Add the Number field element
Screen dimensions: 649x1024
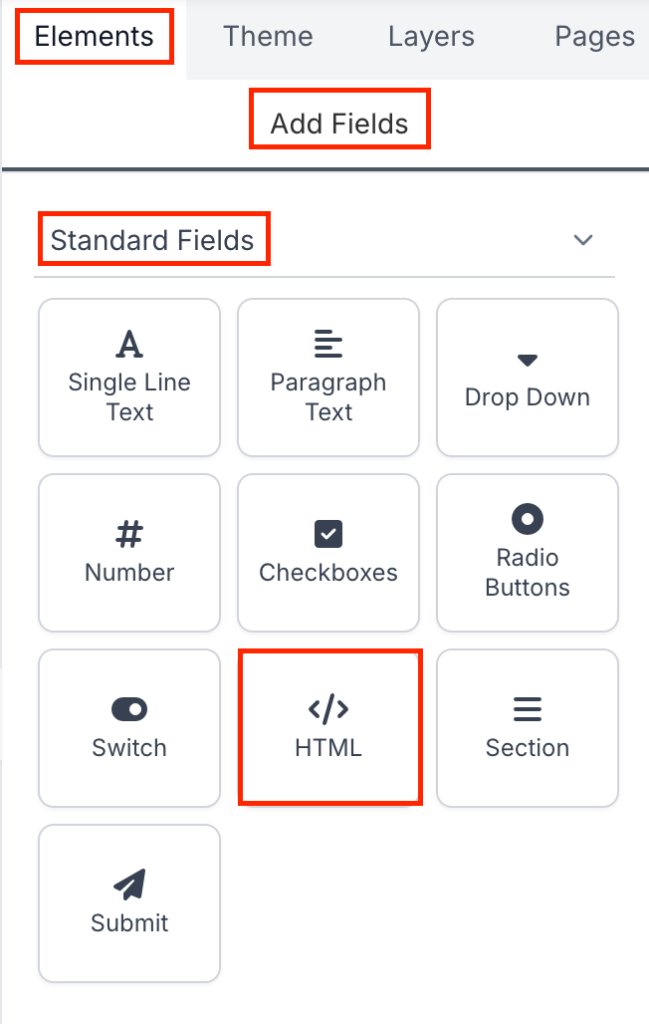[x=129, y=553]
